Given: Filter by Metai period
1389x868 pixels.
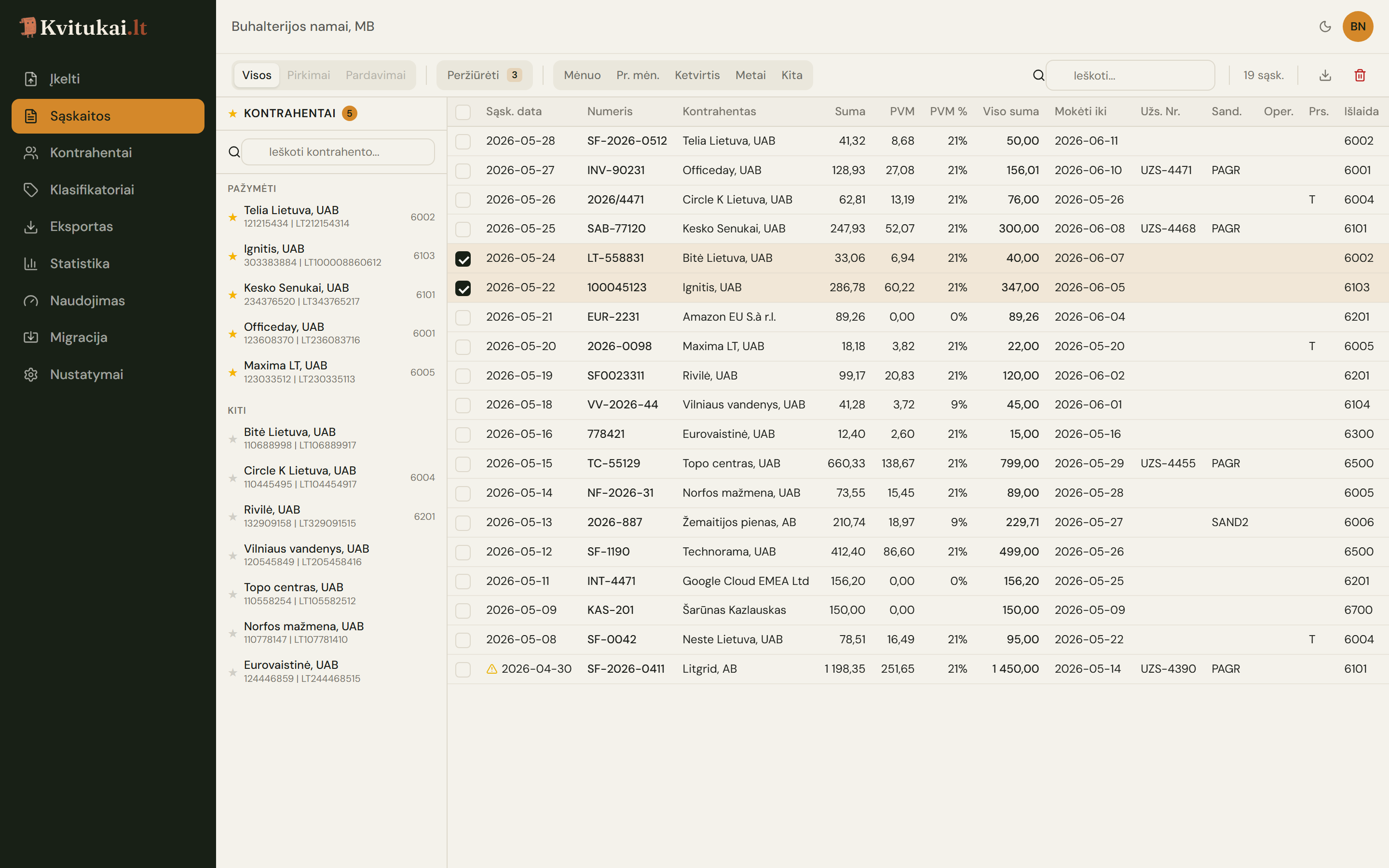Looking at the screenshot, I should [750, 75].
